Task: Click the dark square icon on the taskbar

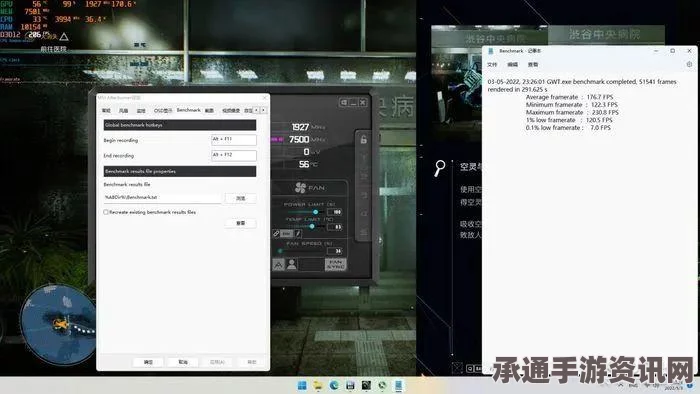Action: coord(366,385)
